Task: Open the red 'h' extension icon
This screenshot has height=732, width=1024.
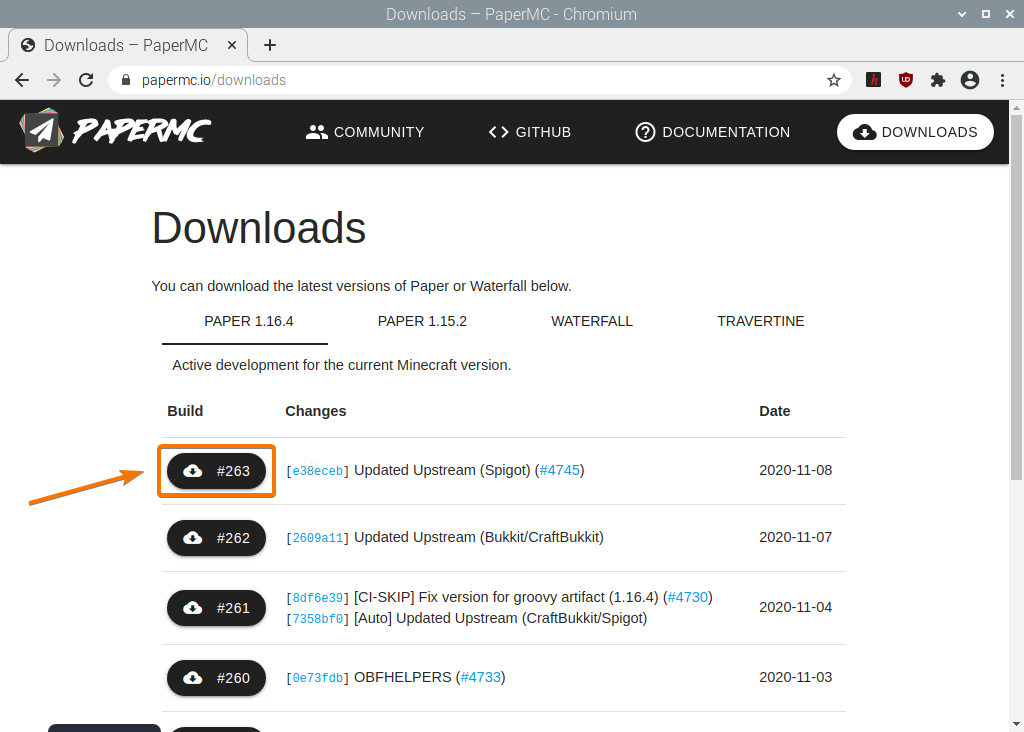Action: point(873,80)
